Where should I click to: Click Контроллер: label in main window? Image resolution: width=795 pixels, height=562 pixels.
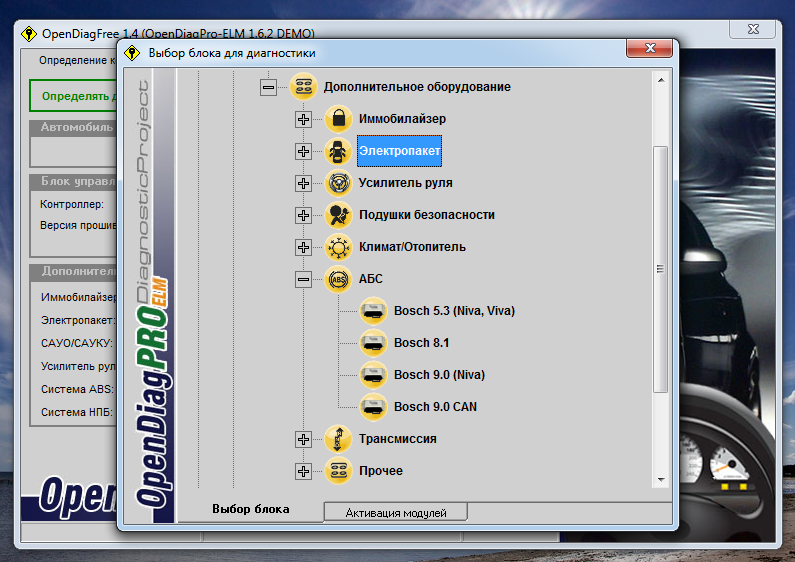[71, 204]
